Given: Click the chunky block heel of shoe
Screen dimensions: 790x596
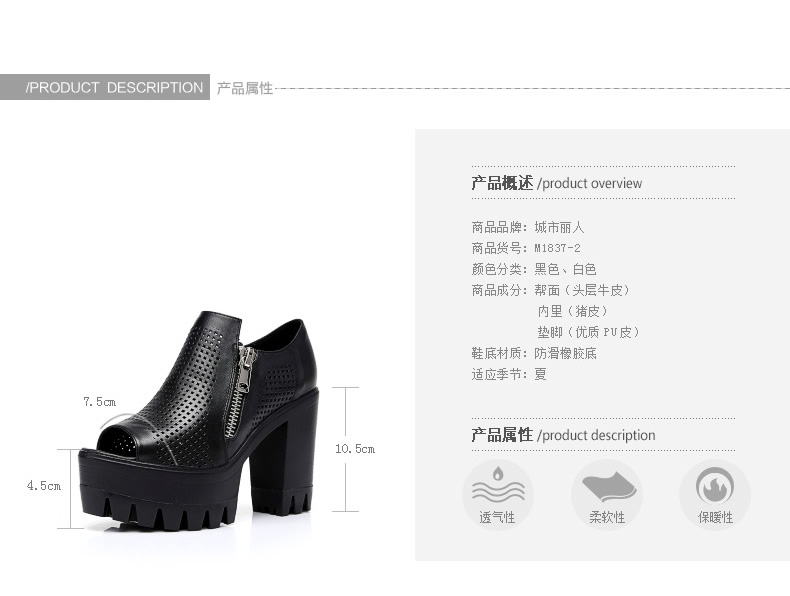Looking at the screenshot, I should 281,453.
